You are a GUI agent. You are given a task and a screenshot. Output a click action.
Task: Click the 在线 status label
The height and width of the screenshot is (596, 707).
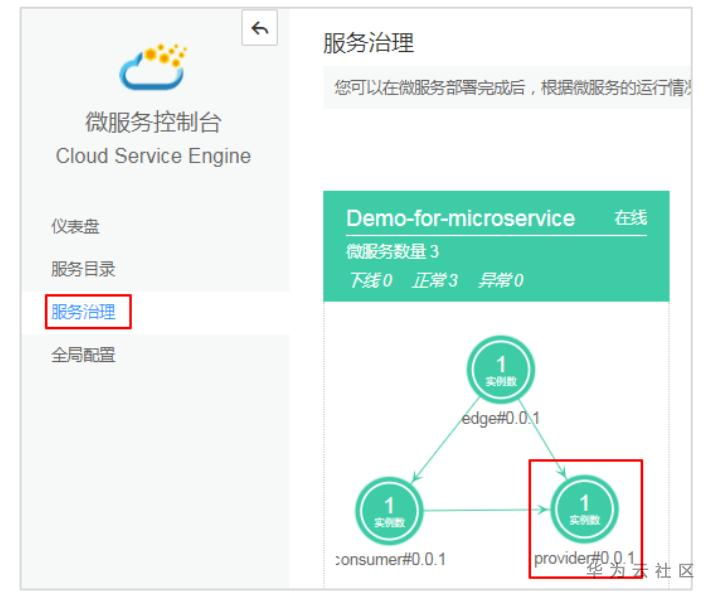tap(630, 218)
